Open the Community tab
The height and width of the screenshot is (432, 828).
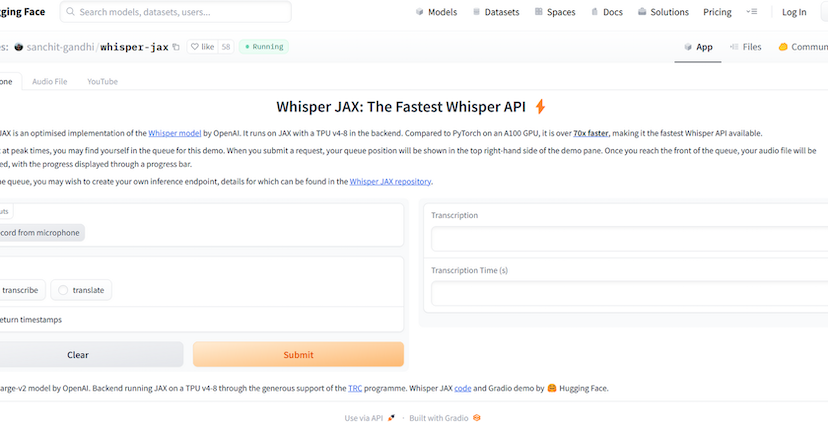coord(803,47)
